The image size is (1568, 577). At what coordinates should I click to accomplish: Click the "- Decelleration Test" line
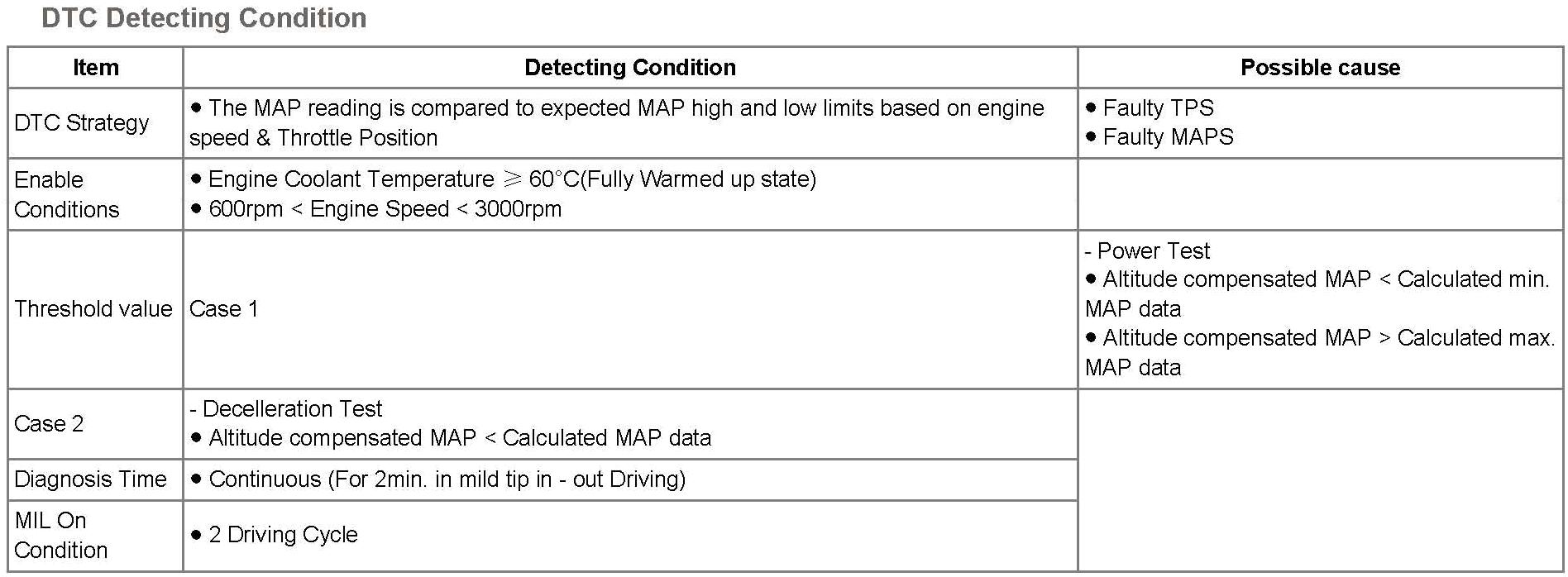286,409
